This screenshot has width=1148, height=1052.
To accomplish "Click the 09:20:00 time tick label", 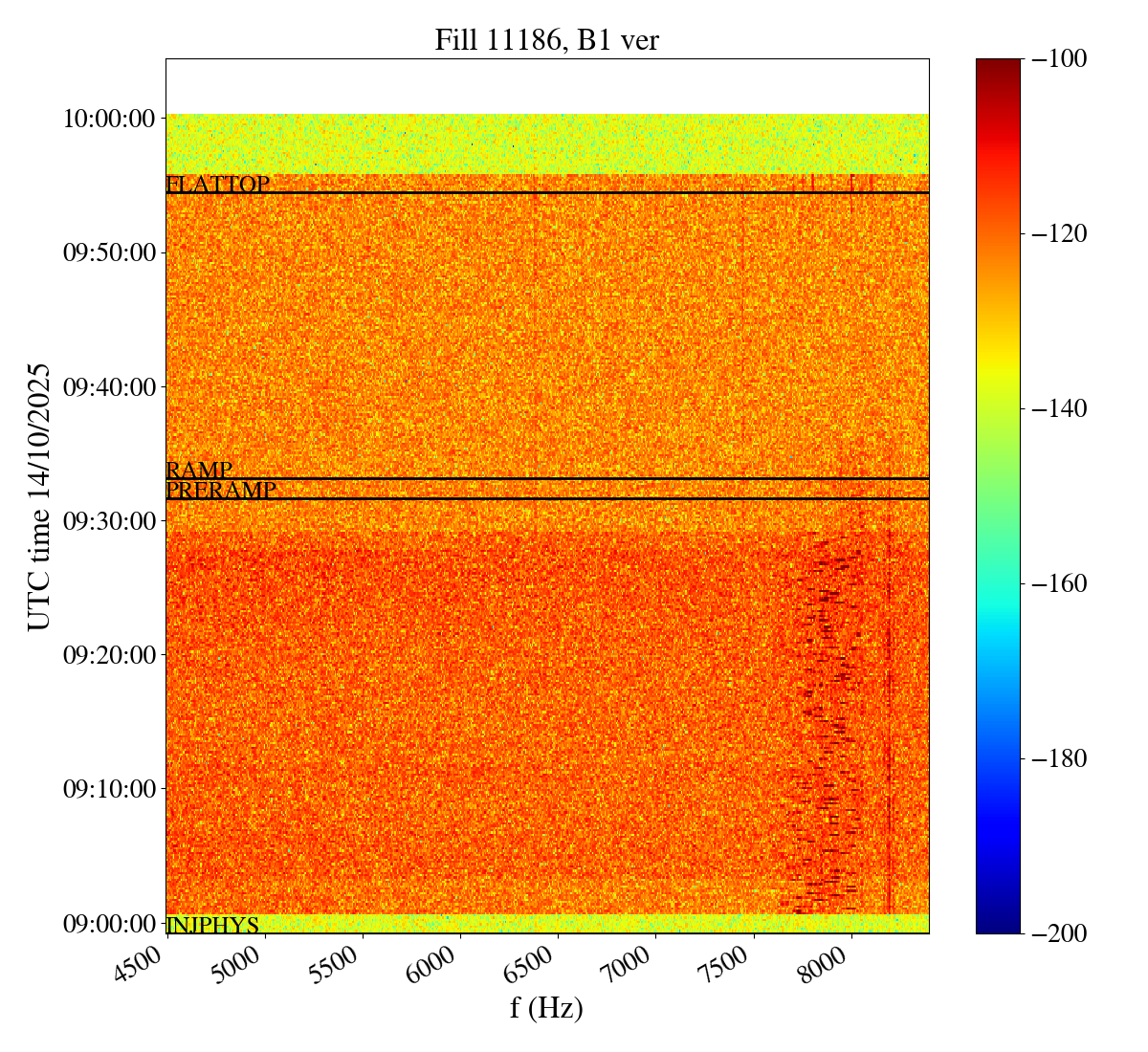I will (108, 655).
